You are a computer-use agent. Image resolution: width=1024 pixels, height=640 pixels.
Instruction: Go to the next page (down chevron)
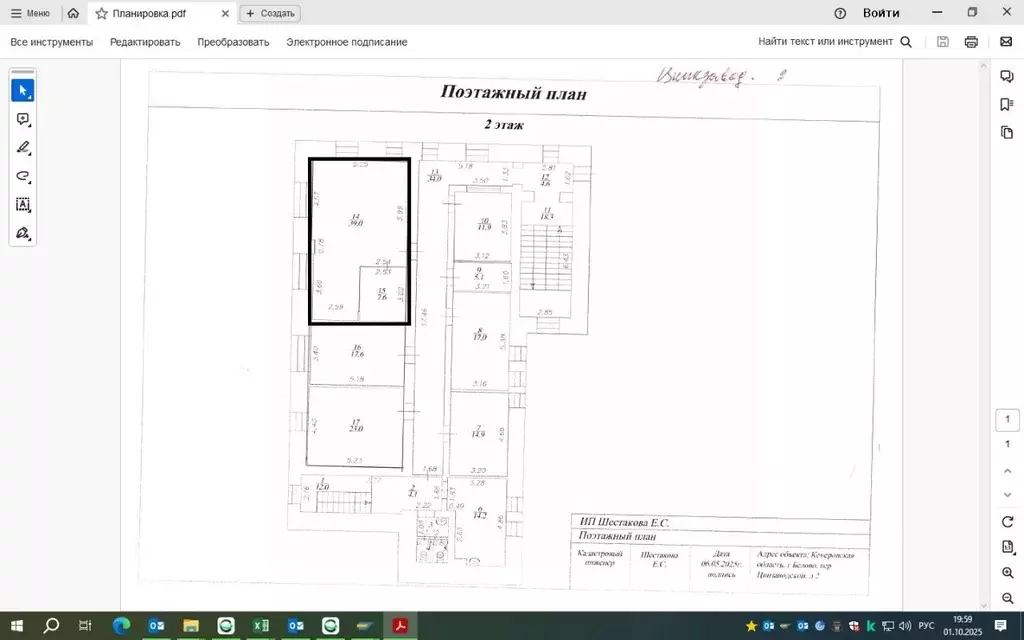point(1008,495)
